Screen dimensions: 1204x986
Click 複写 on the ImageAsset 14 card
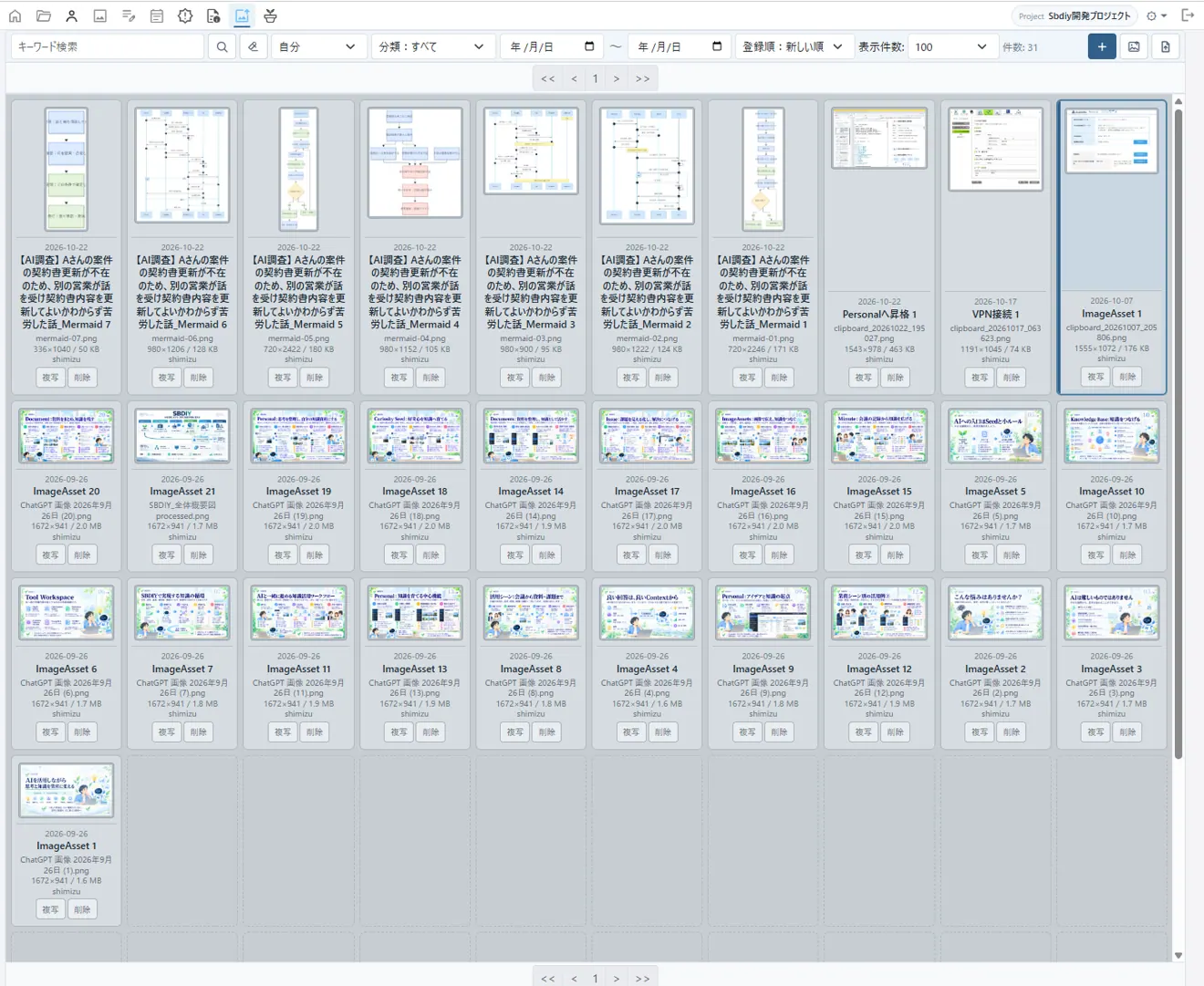click(514, 555)
